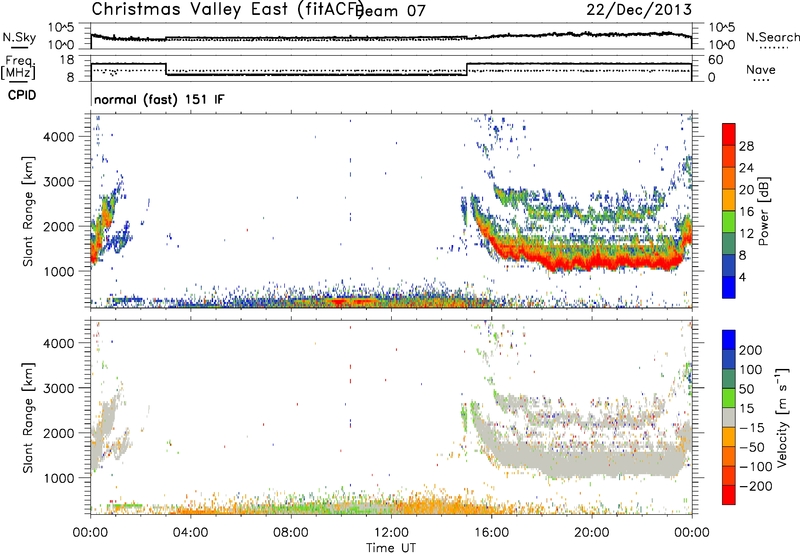Click the power panel's "Slant Range [km]" axis title
The width and height of the screenshot is (800, 554).
click(x=28, y=211)
